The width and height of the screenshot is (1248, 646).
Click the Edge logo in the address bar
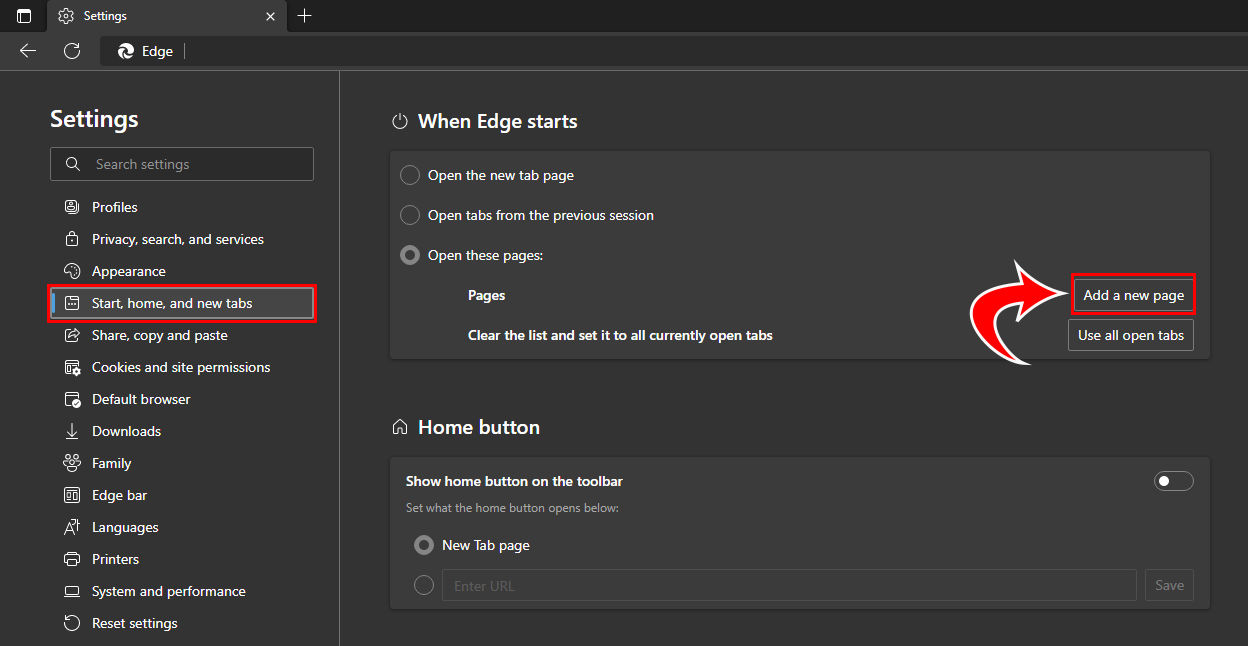(125, 50)
